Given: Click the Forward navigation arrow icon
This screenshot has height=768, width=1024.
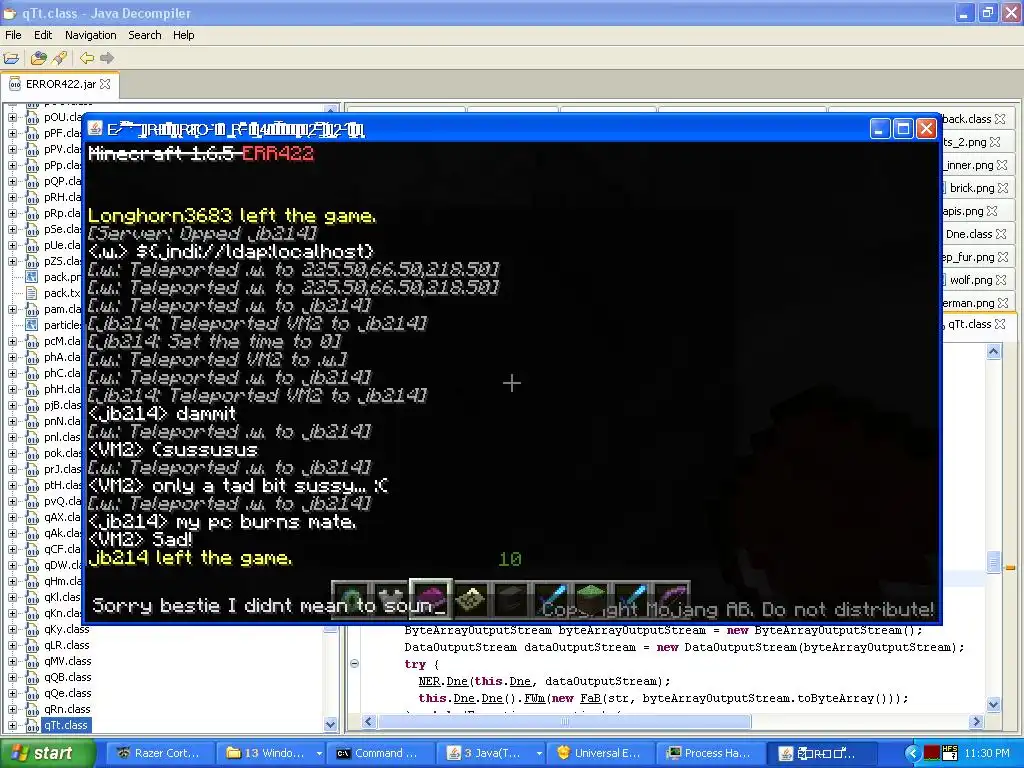Looking at the screenshot, I should pos(106,58).
